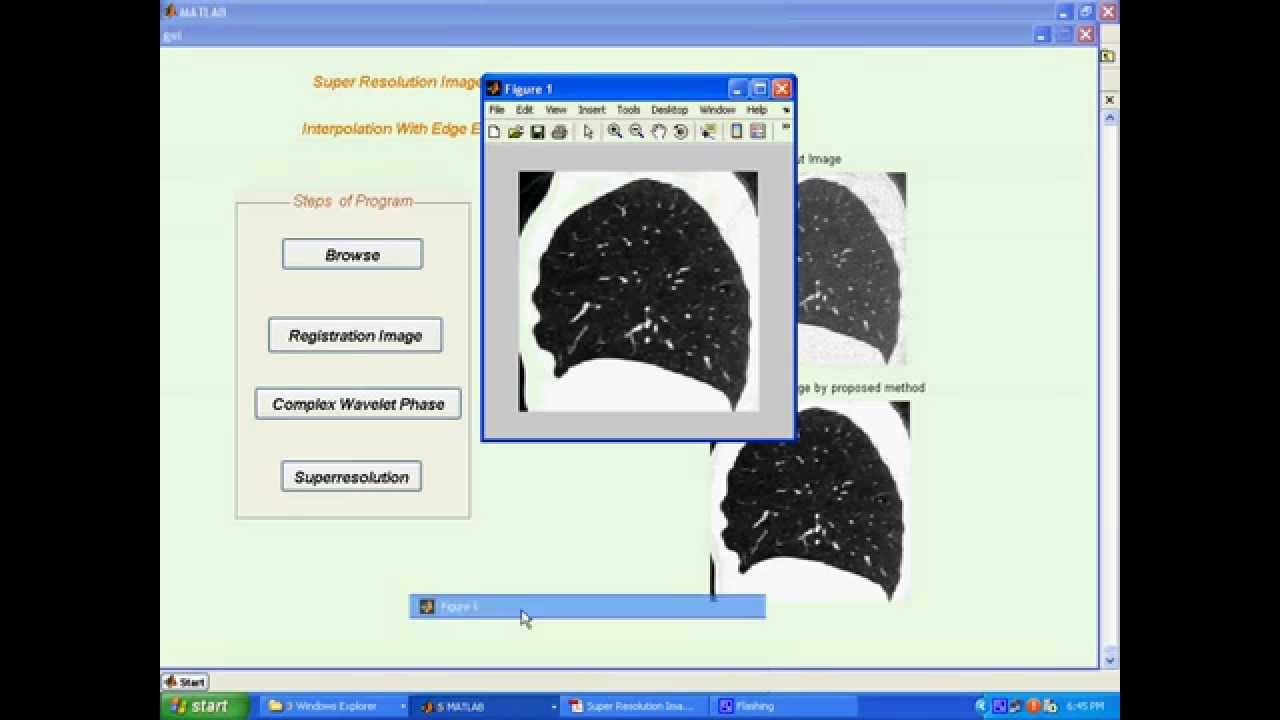Open Figure 1 Edit menu
The width and height of the screenshot is (1280, 720).
(525, 110)
